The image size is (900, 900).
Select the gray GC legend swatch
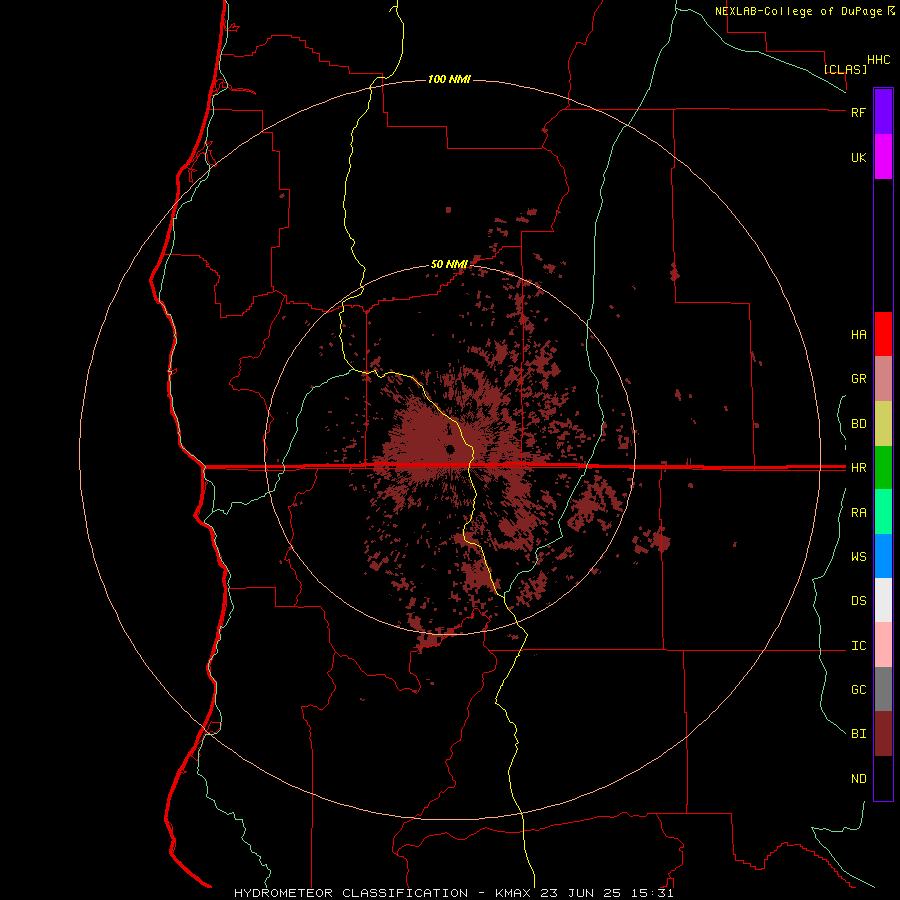883,689
